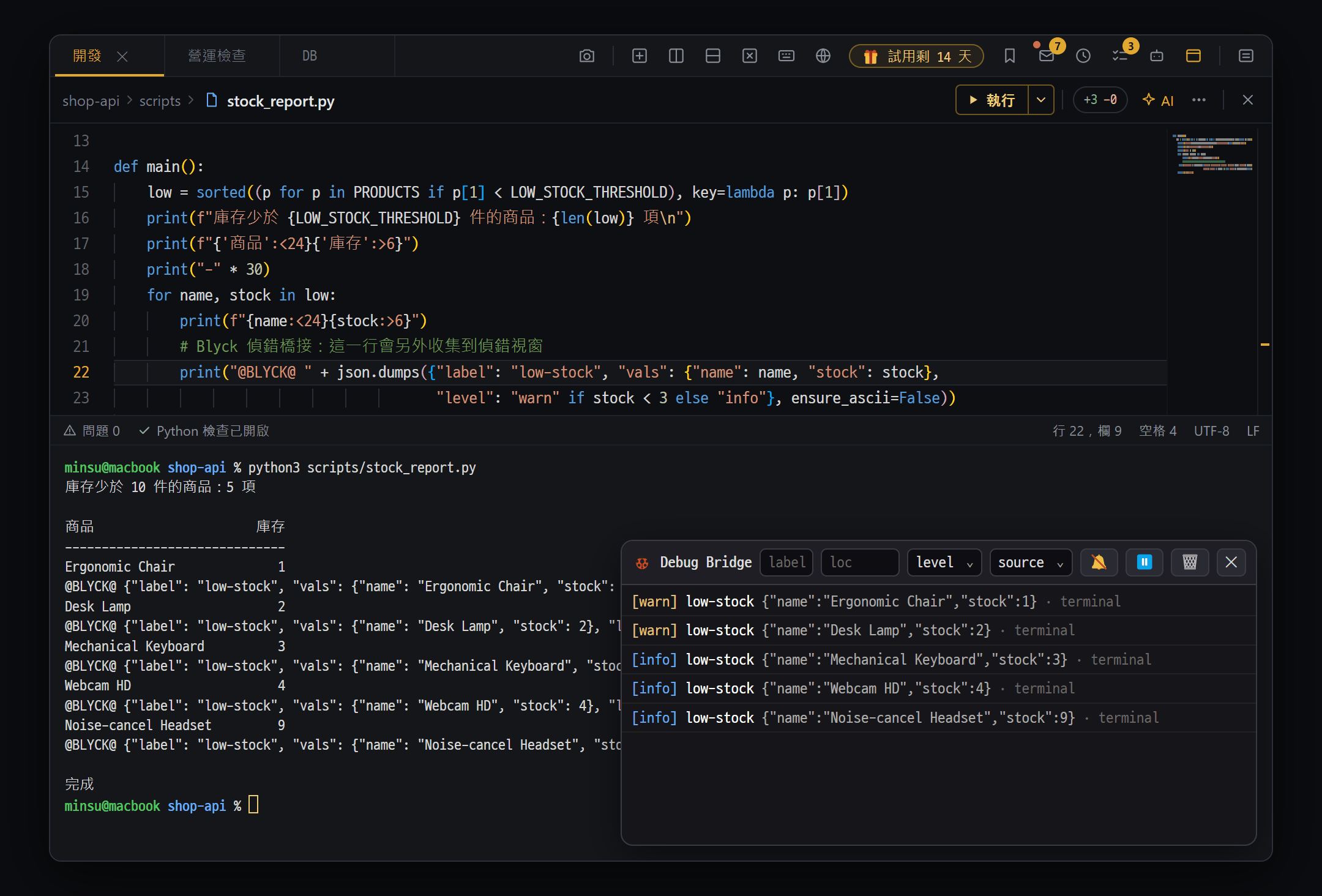Open the mail inbox with 7 notifications
The height and width of the screenshot is (896, 1322).
1047,56
